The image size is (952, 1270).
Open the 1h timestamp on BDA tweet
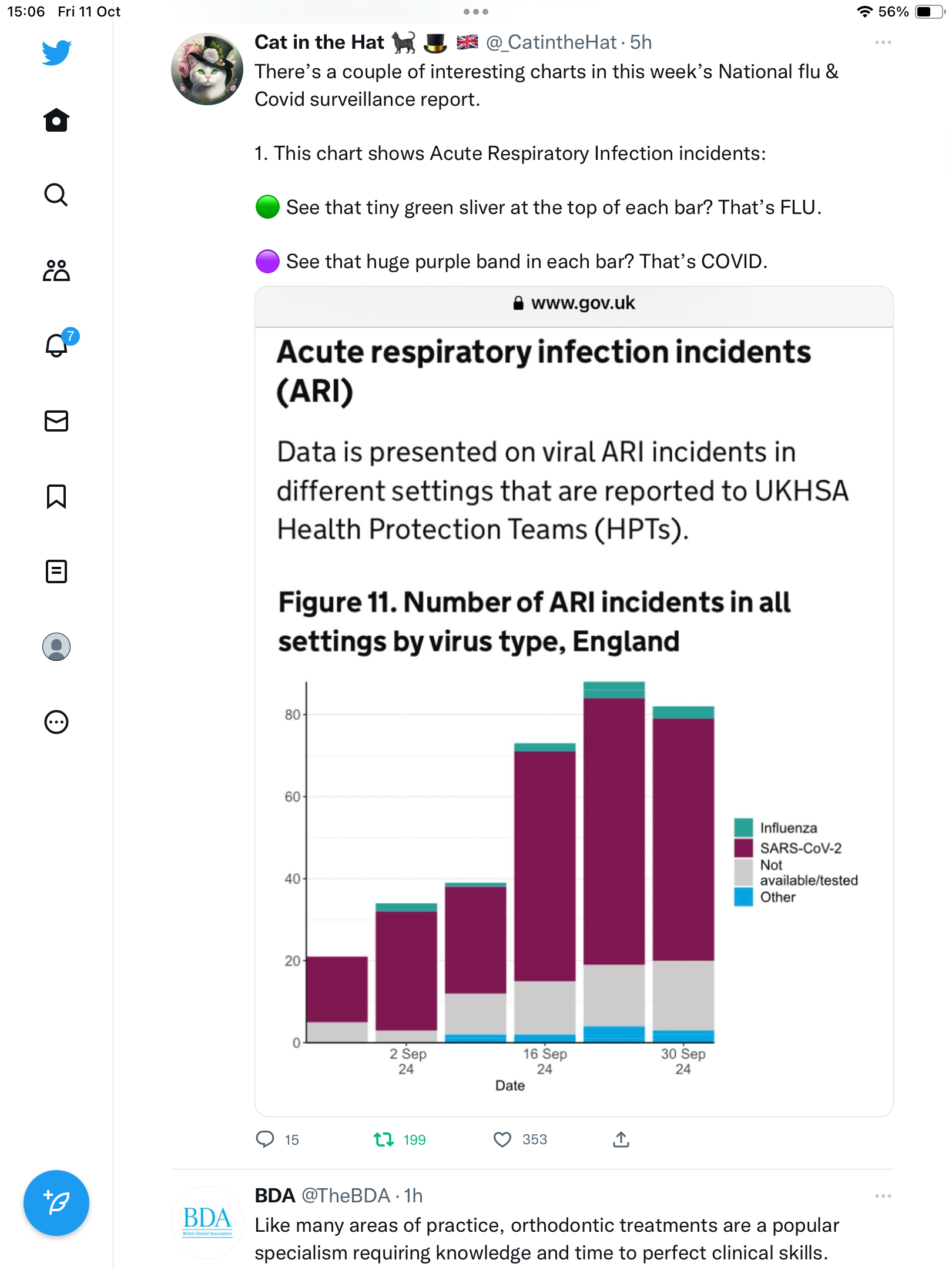click(413, 1196)
